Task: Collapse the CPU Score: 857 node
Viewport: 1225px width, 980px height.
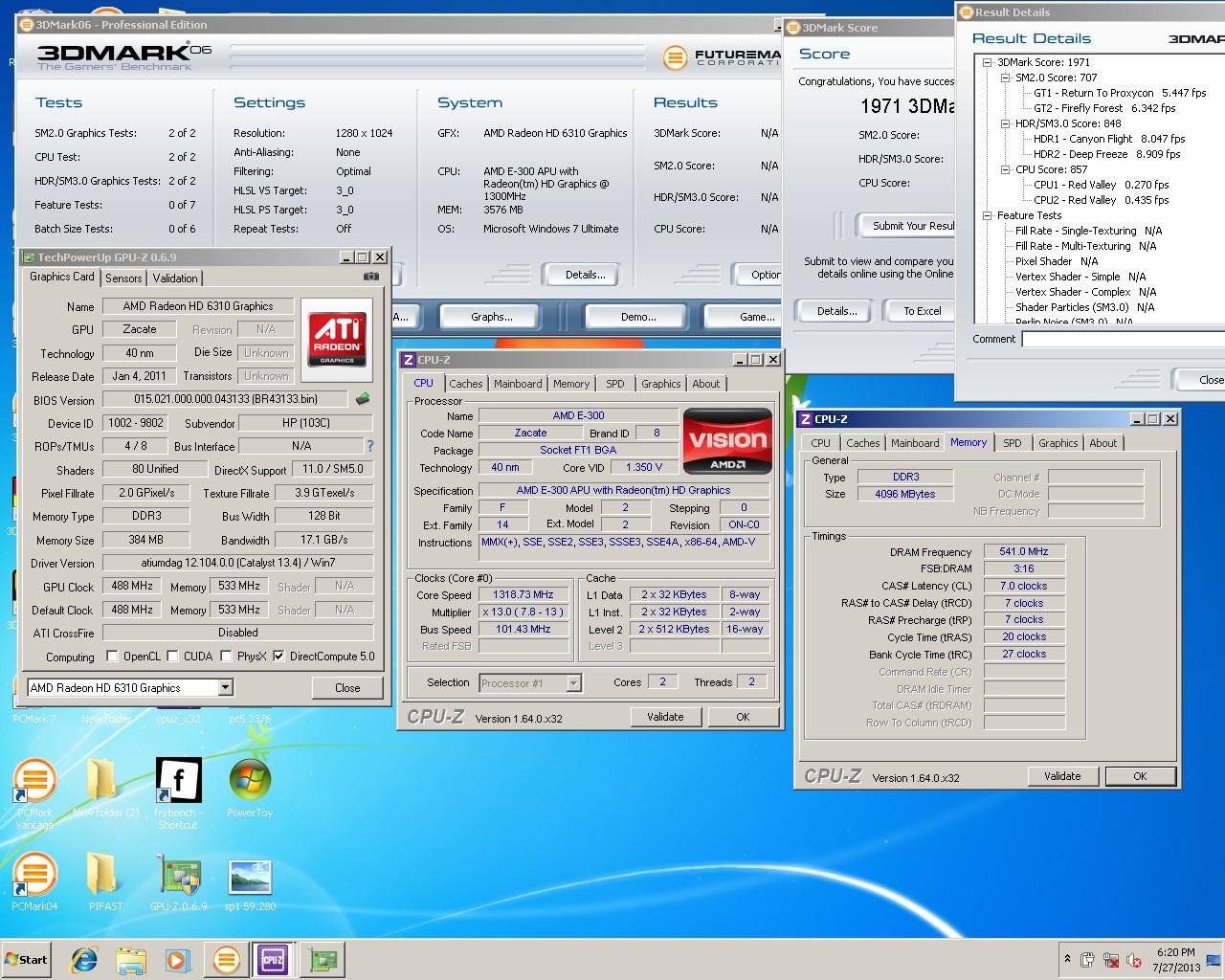Action: click(x=1005, y=169)
